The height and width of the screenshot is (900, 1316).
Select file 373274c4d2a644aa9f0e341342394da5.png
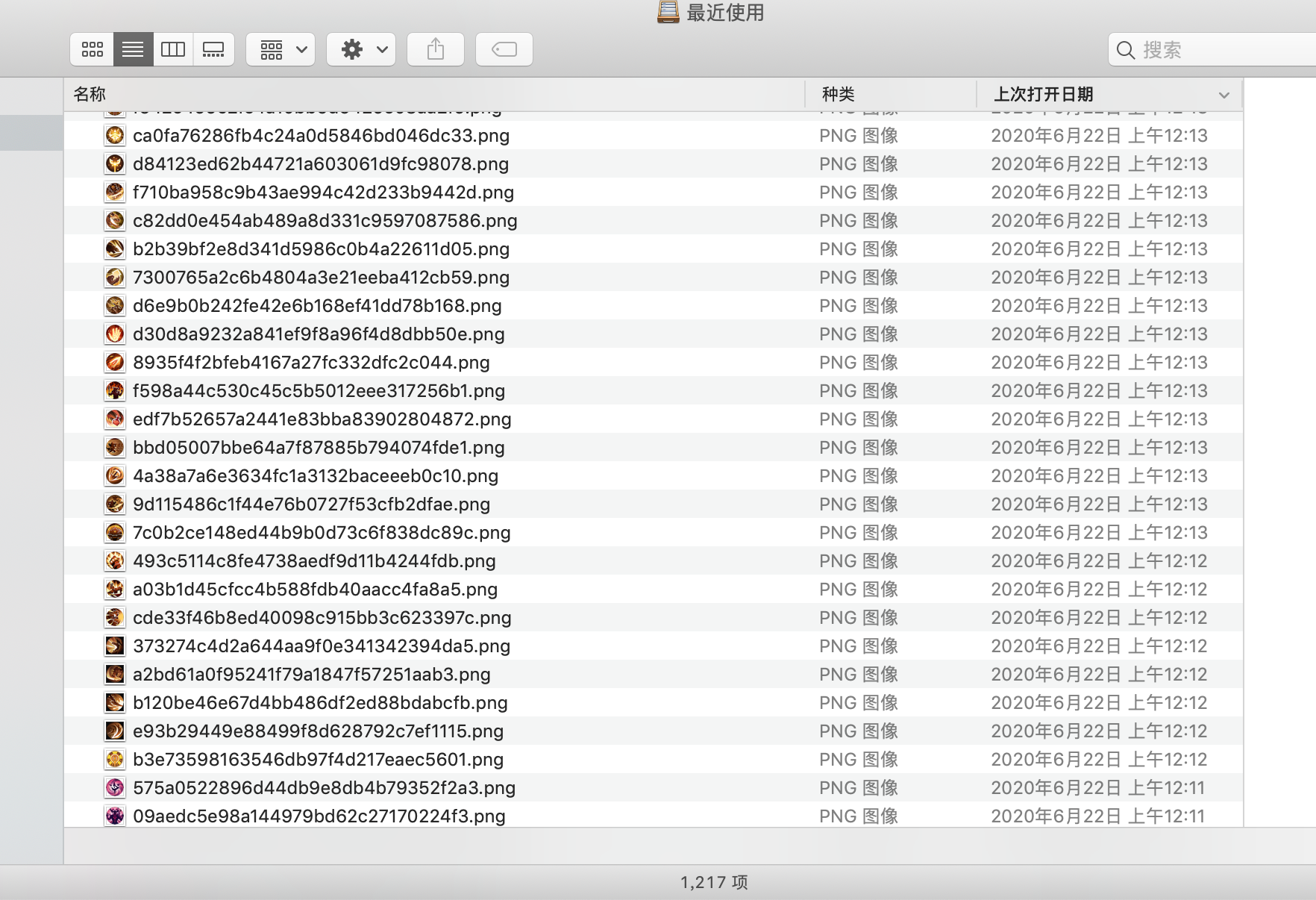[321, 646]
